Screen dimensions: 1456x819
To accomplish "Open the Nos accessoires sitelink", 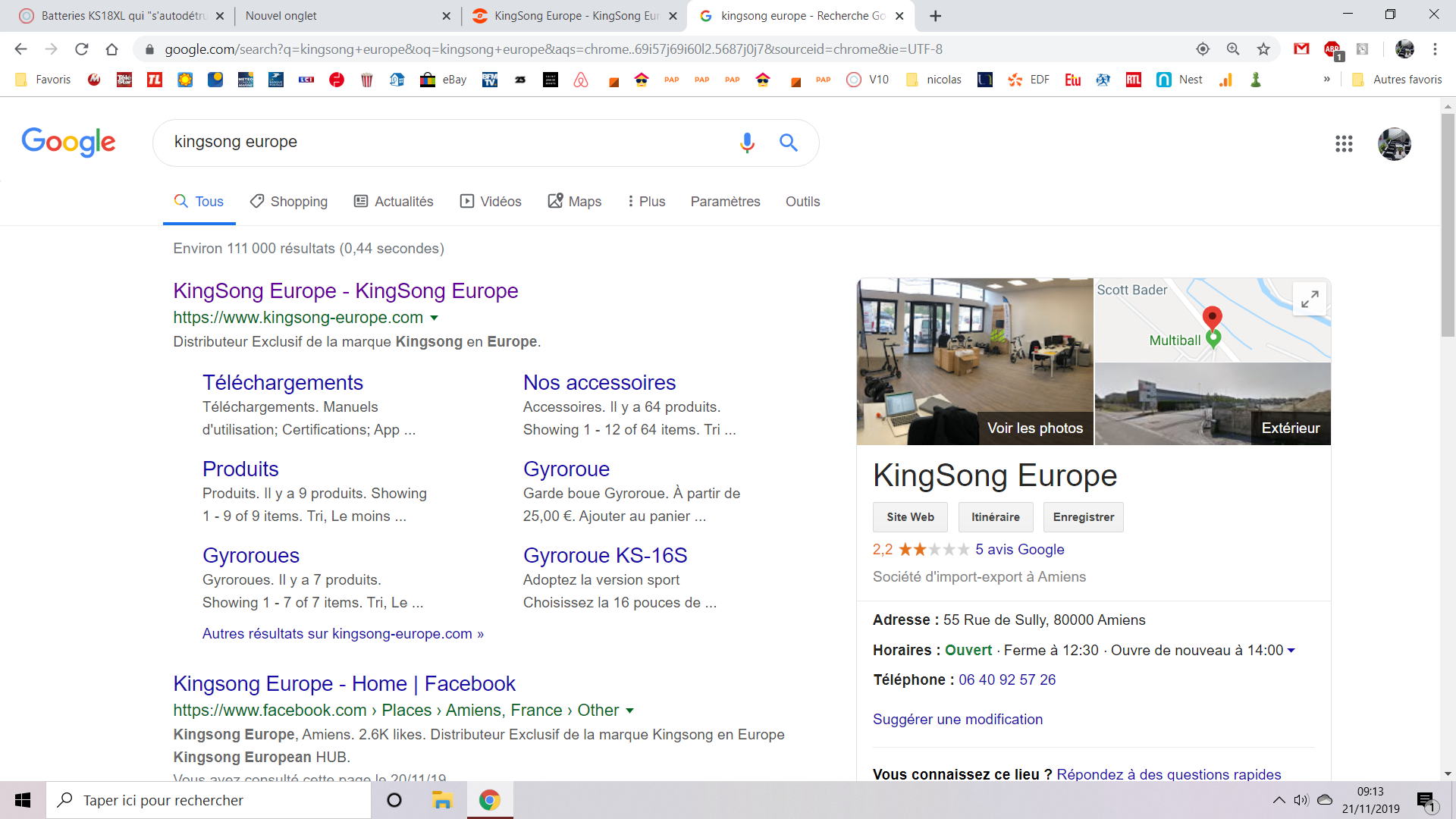I will (x=599, y=383).
